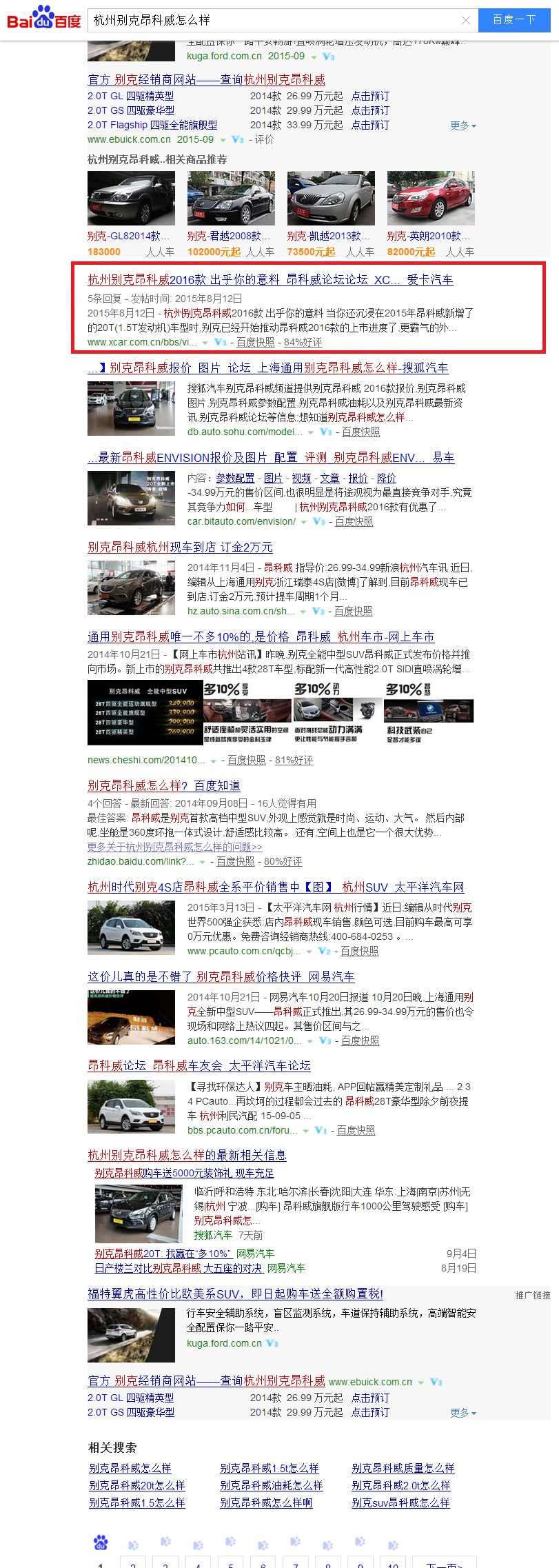Open the 别克-君越2008款 car thumbnail
The width and height of the screenshot is (559, 1568).
[231, 198]
